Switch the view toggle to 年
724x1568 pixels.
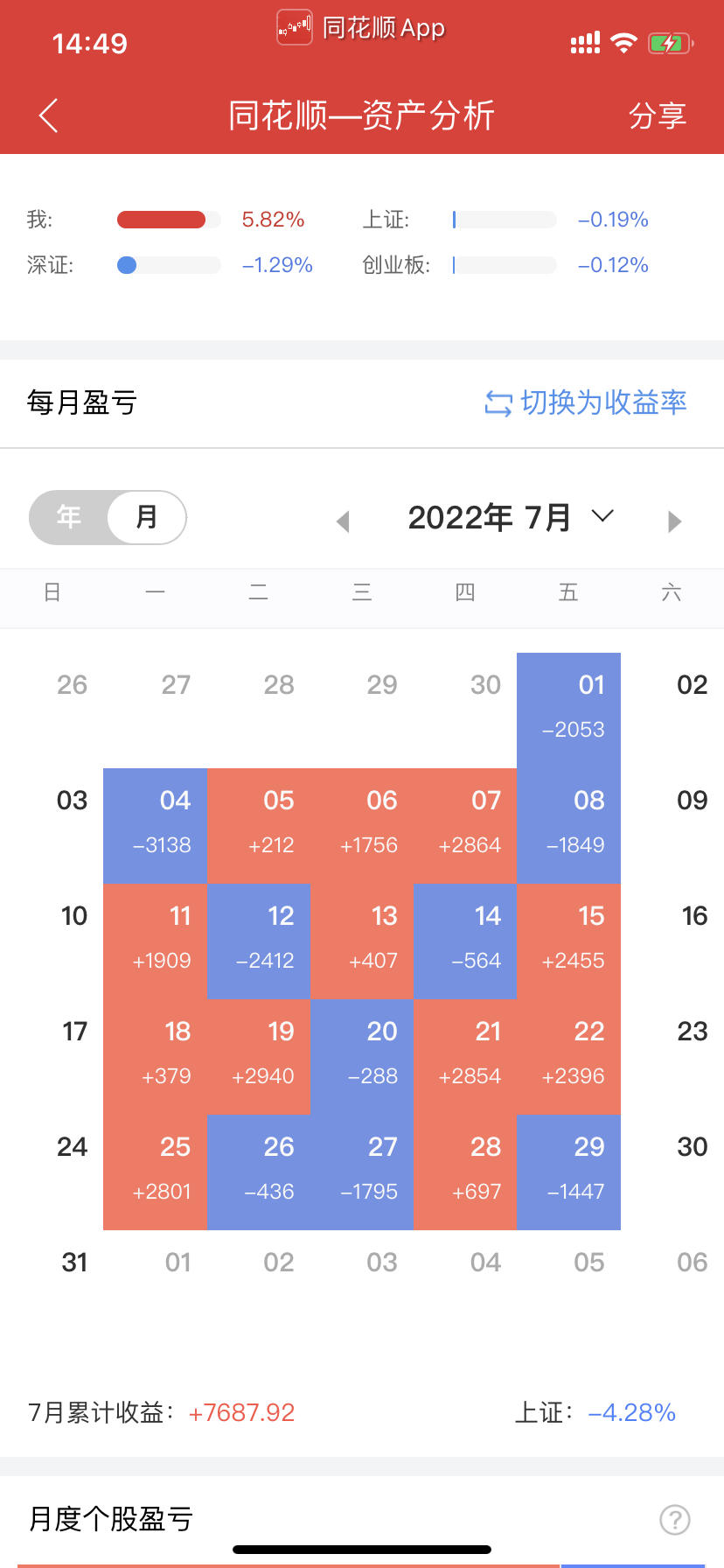[x=69, y=517]
